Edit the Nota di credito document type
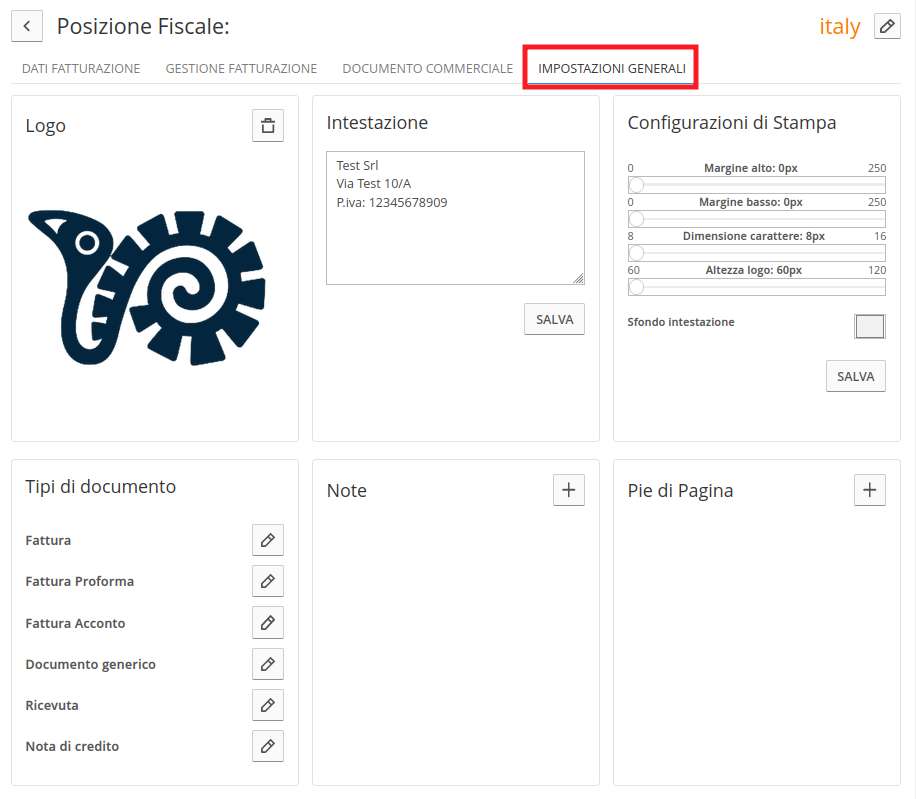Screen dimensions: 916x799 268,746
